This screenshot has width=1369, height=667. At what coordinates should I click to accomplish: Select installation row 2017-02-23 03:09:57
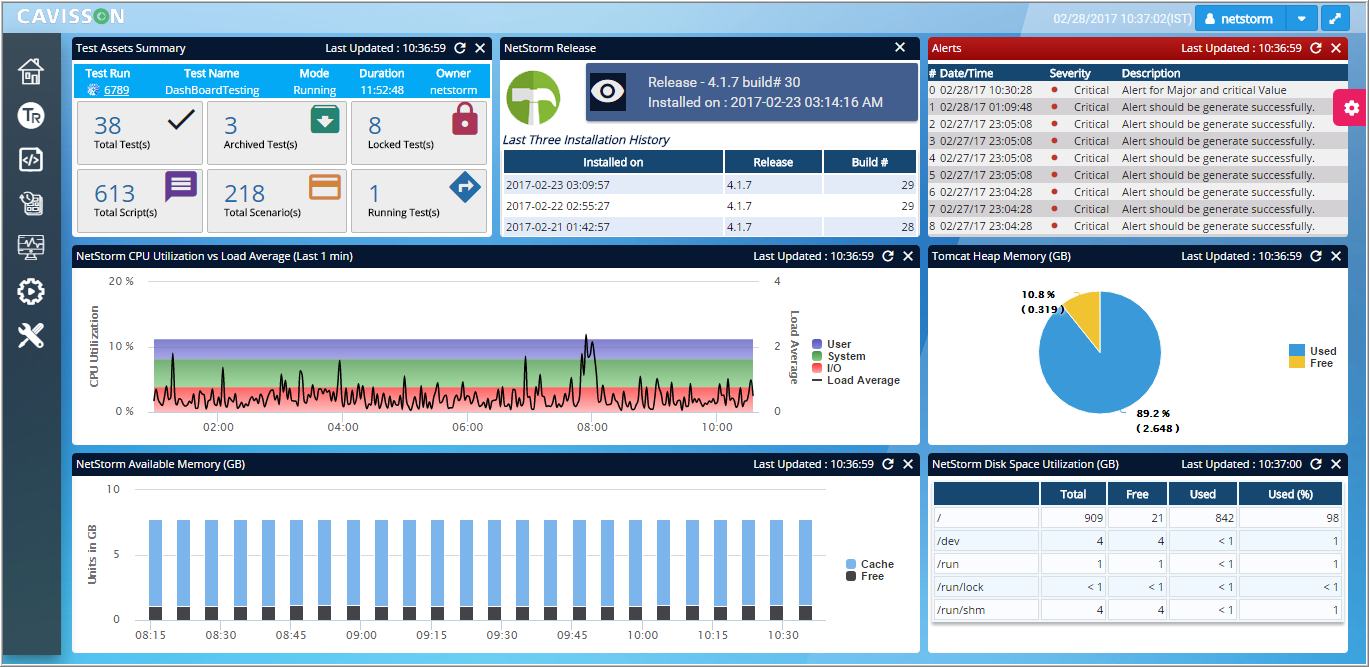pos(710,185)
